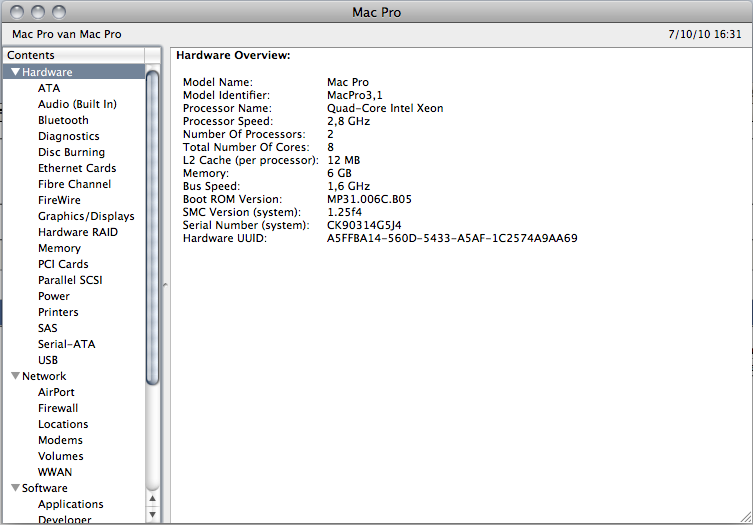Show the Printers list

coord(58,312)
